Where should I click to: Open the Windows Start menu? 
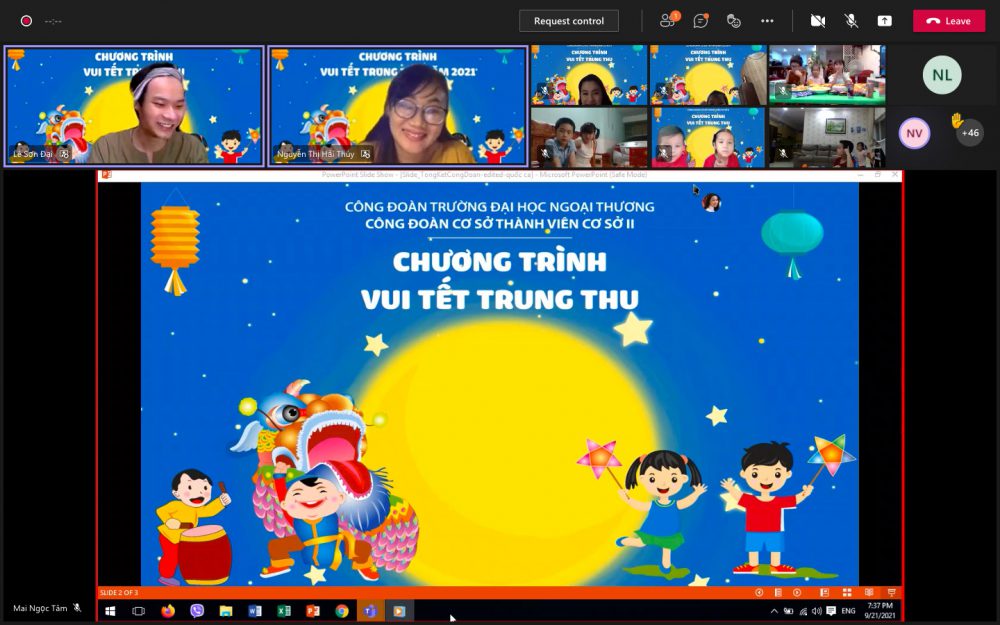pyautogui.click(x=110, y=611)
